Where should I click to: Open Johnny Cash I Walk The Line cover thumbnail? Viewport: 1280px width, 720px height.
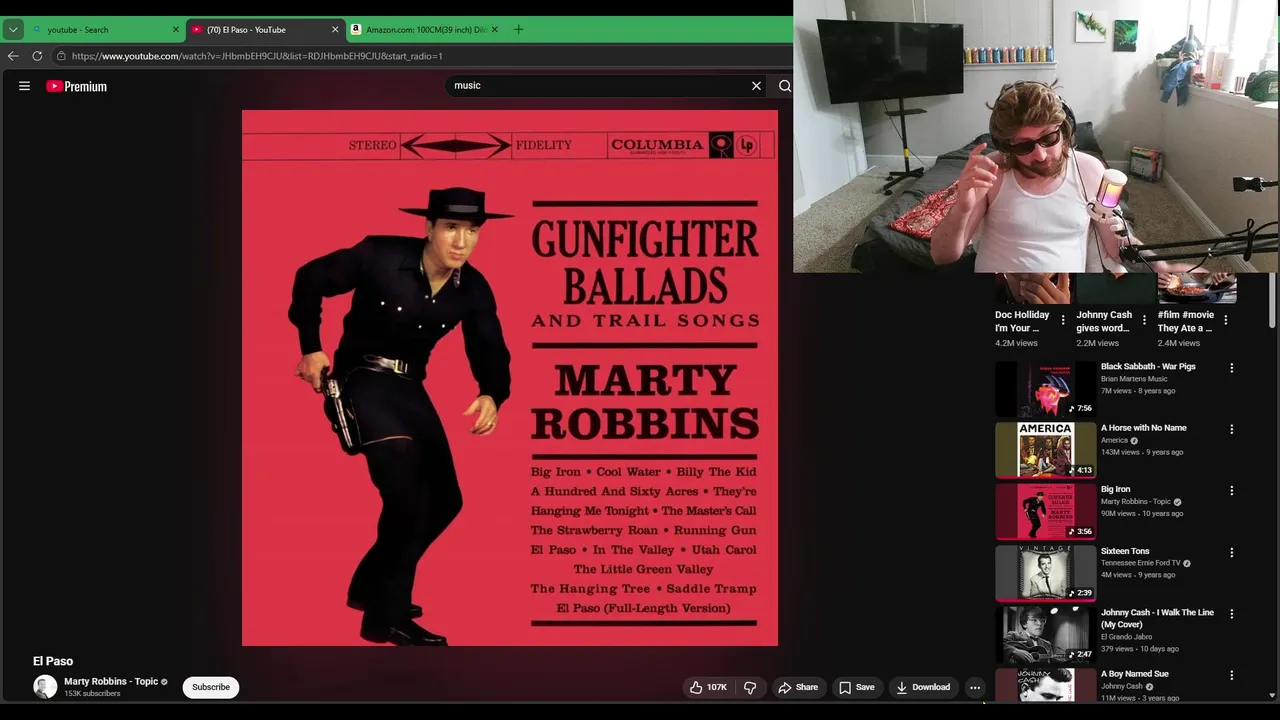(x=1045, y=635)
